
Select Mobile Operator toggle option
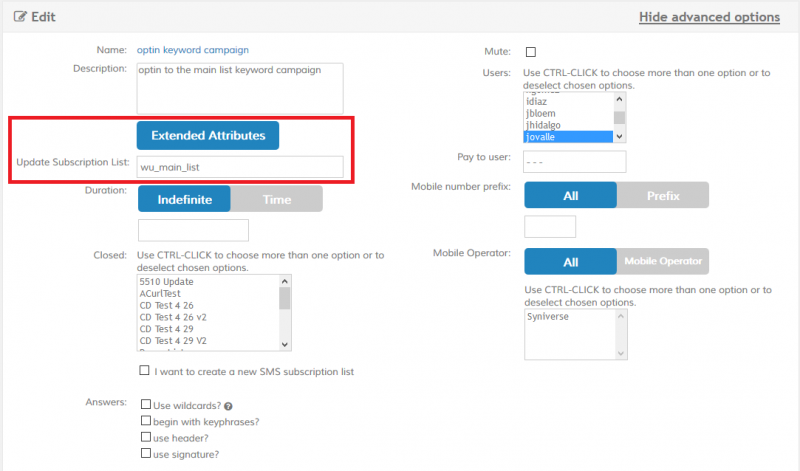pos(662,262)
